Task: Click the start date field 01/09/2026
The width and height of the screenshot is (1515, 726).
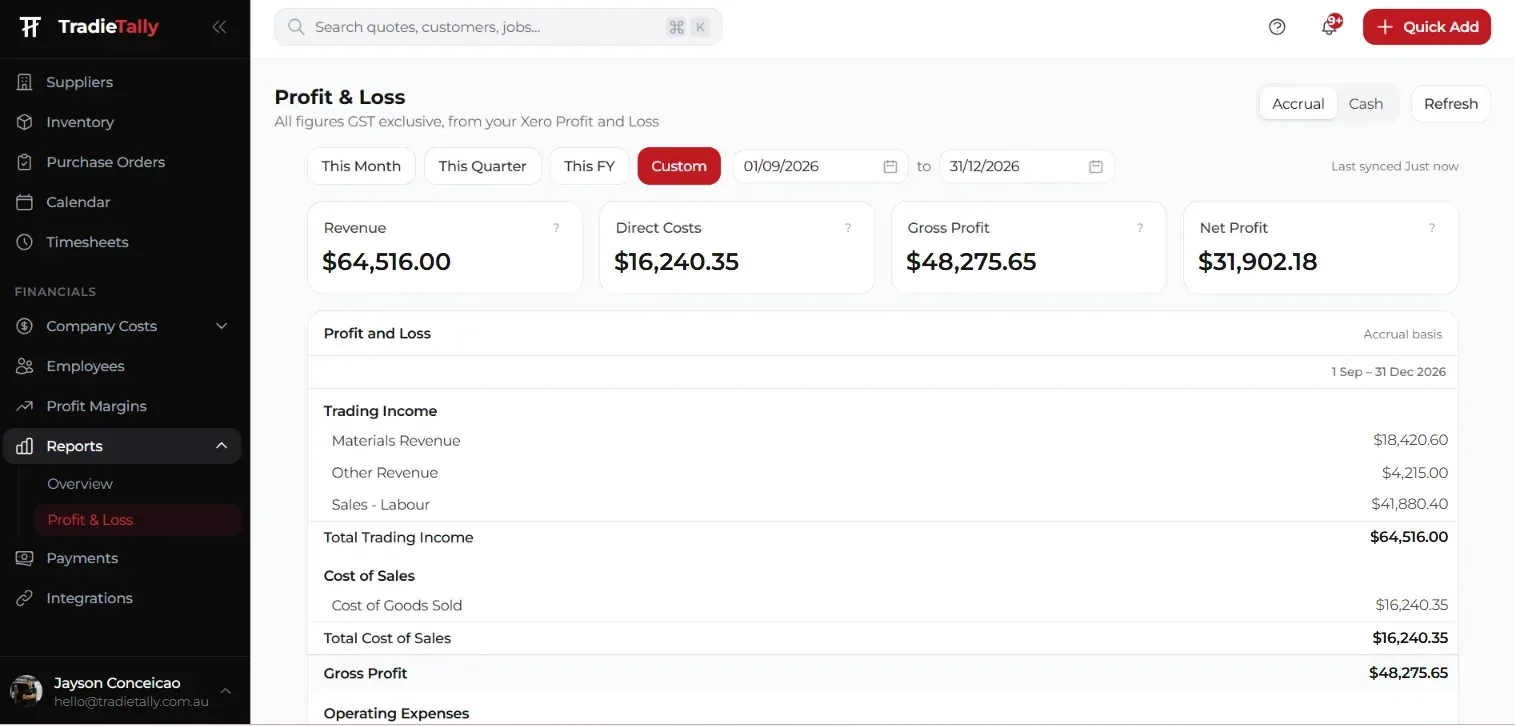Action: tap(820, 166)
